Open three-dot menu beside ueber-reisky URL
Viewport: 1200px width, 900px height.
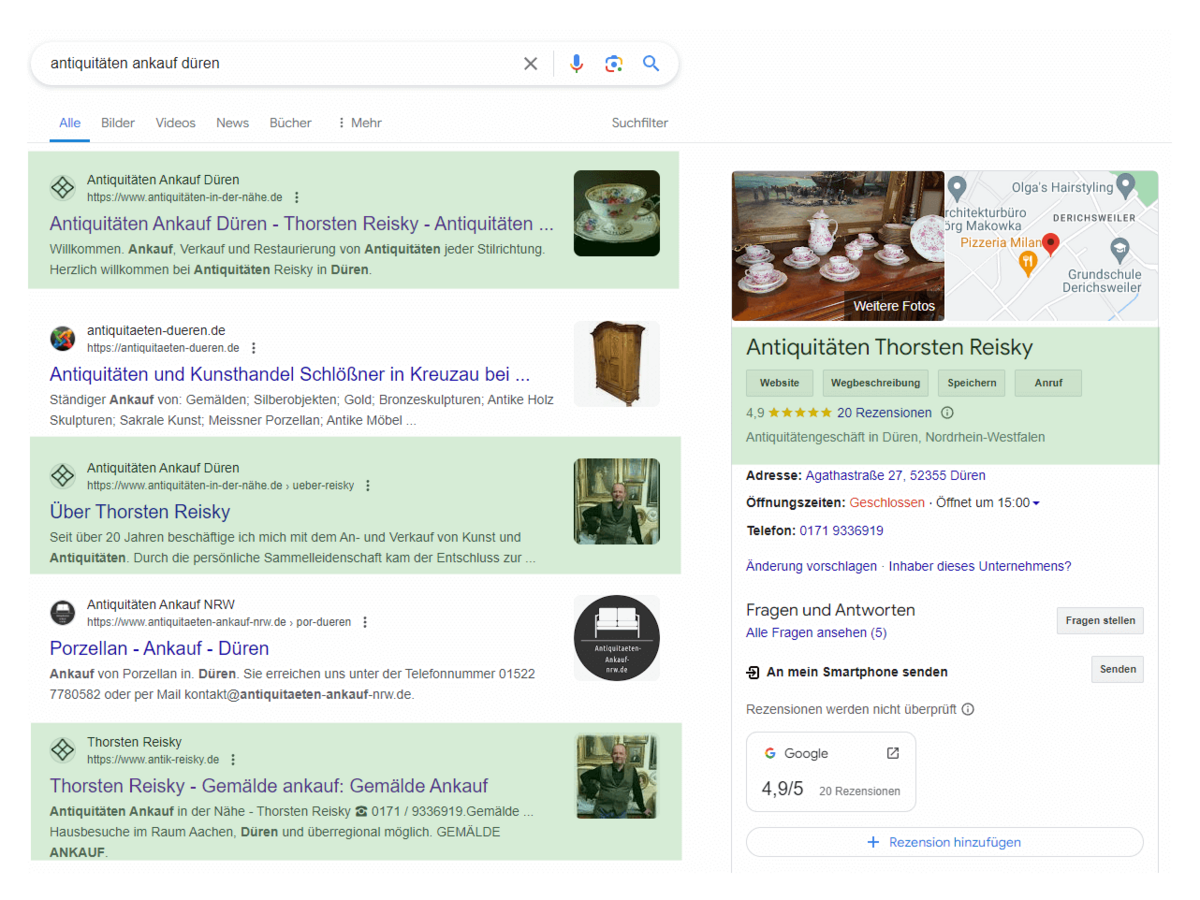pyautogui.click(x=367, y=486)
